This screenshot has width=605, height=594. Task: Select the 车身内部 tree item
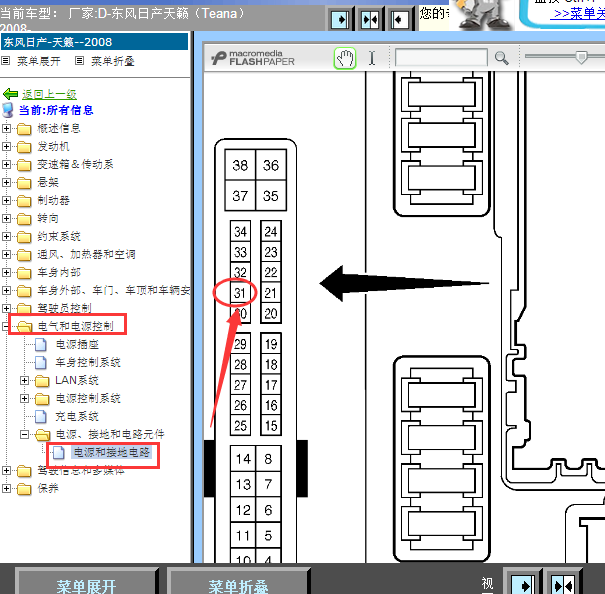click(x=59, y=272)
